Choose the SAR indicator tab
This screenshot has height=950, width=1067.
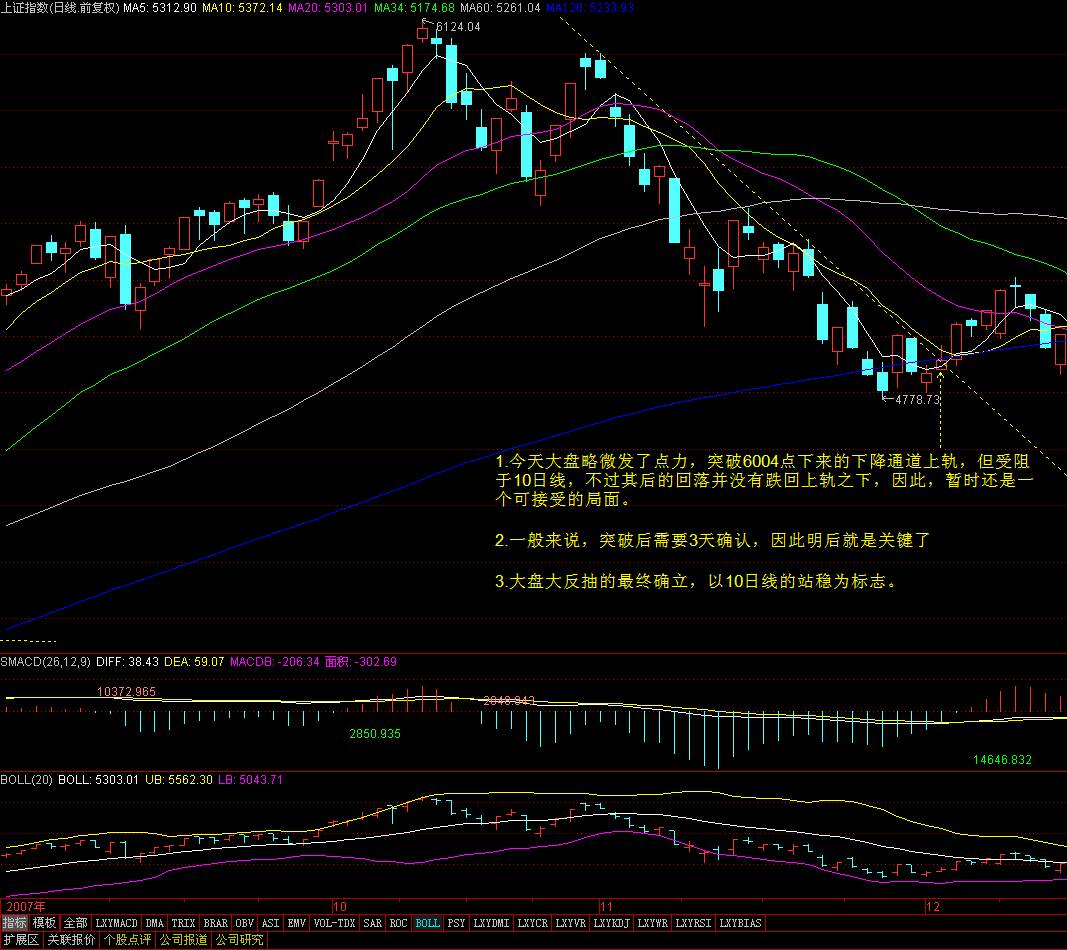pyautogui.click(x=372, y=923)
